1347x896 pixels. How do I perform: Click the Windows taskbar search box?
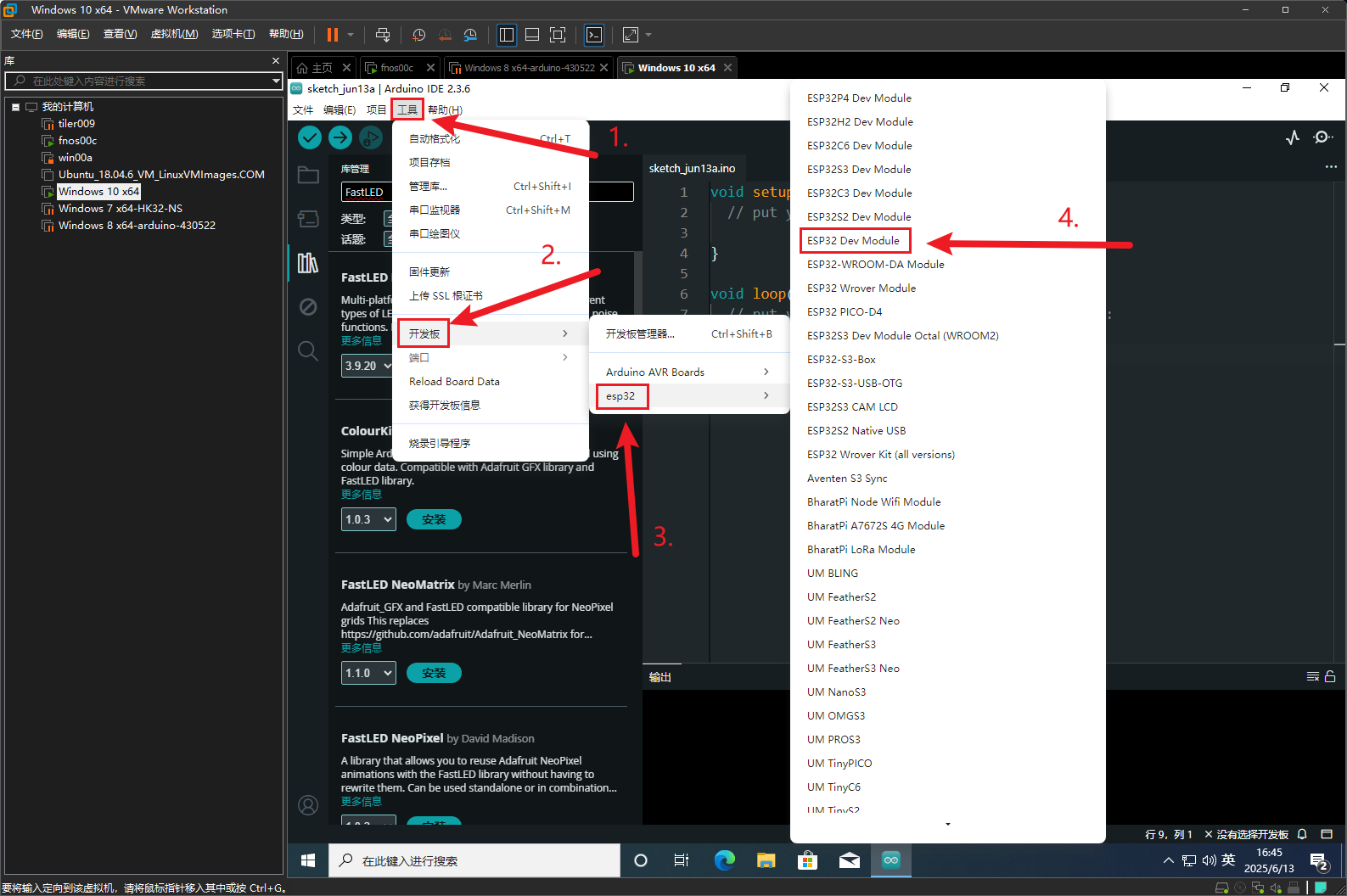[x=474, y=860]
